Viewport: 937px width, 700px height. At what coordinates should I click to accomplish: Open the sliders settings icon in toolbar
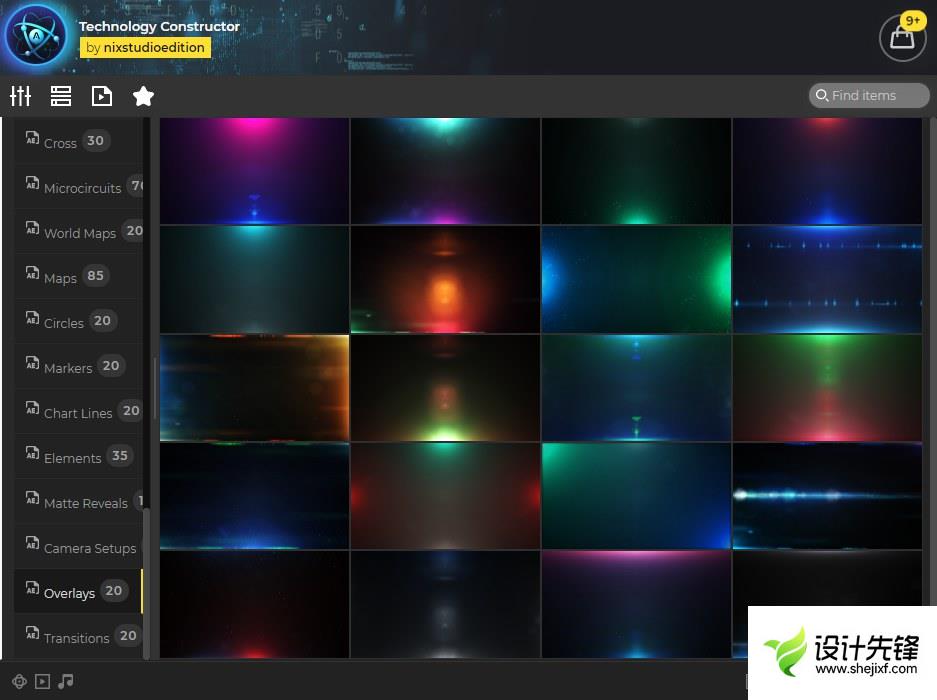(21, 96)
